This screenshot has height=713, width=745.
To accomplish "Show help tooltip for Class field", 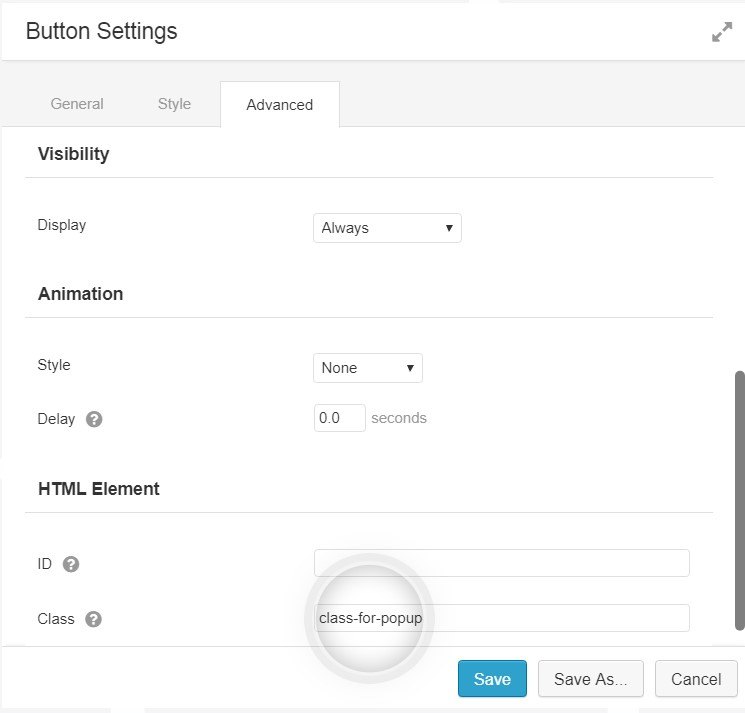I will click(94, 619).
